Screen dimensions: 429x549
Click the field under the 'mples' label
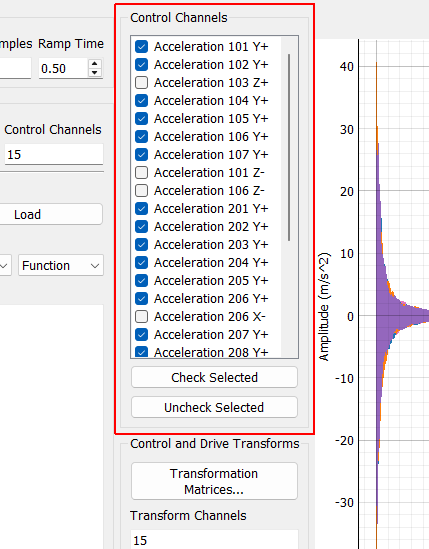click(15, 68)
